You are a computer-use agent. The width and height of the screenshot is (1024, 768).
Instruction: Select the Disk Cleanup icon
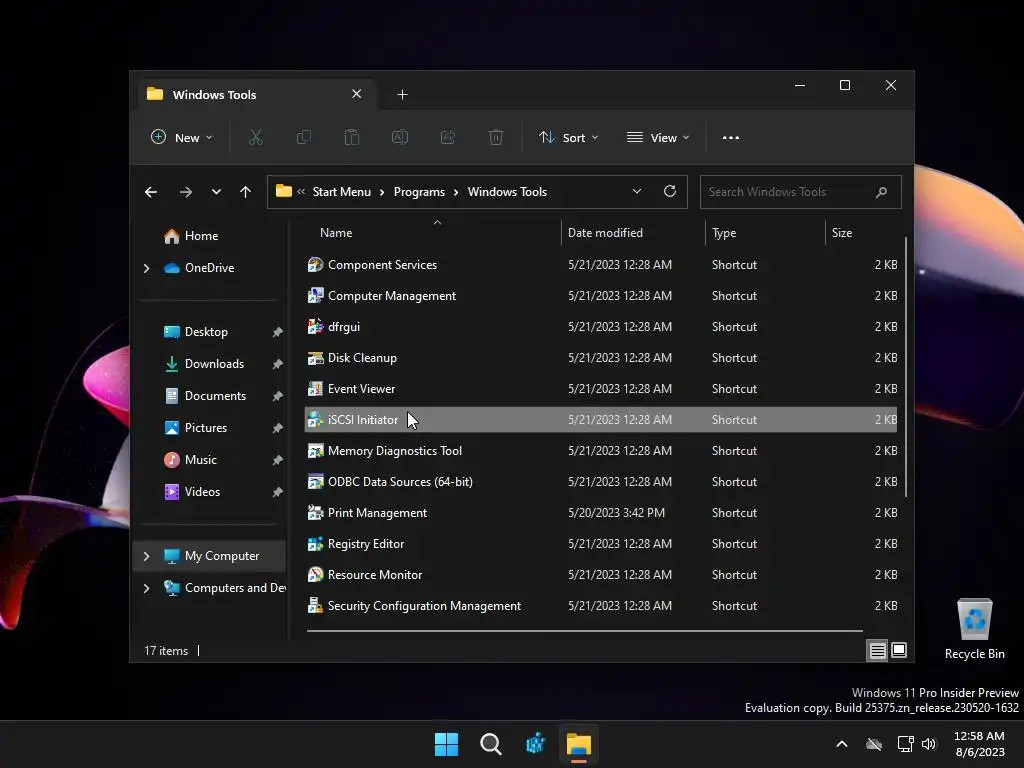pos(315,358)
